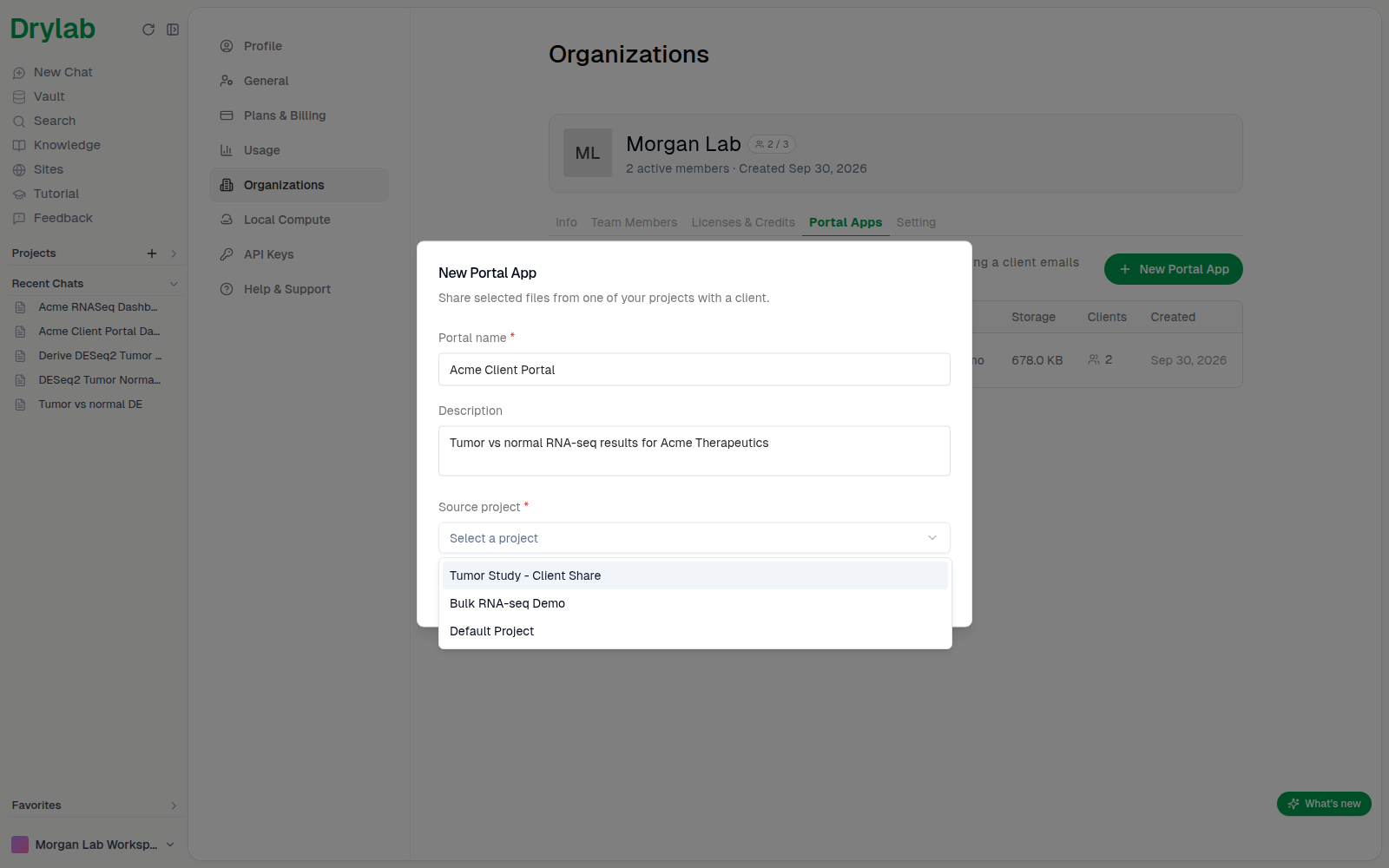Select Organizations in settings menu

pos(299,185)
